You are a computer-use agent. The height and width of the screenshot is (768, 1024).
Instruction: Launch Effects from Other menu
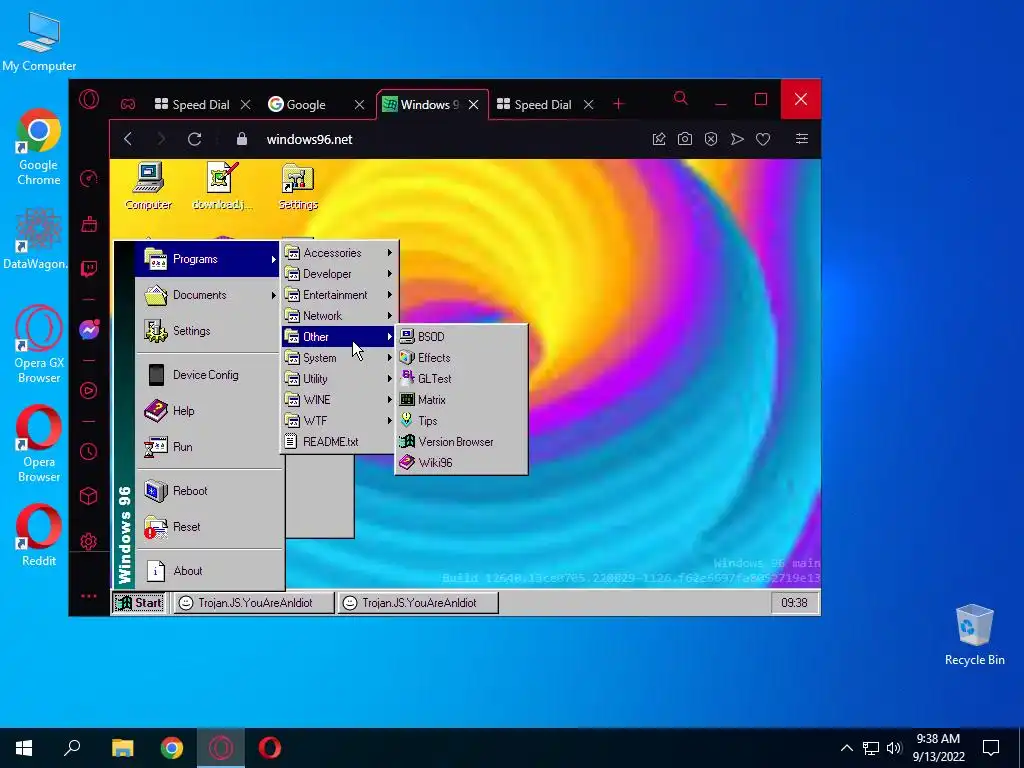tap(462, 357)
